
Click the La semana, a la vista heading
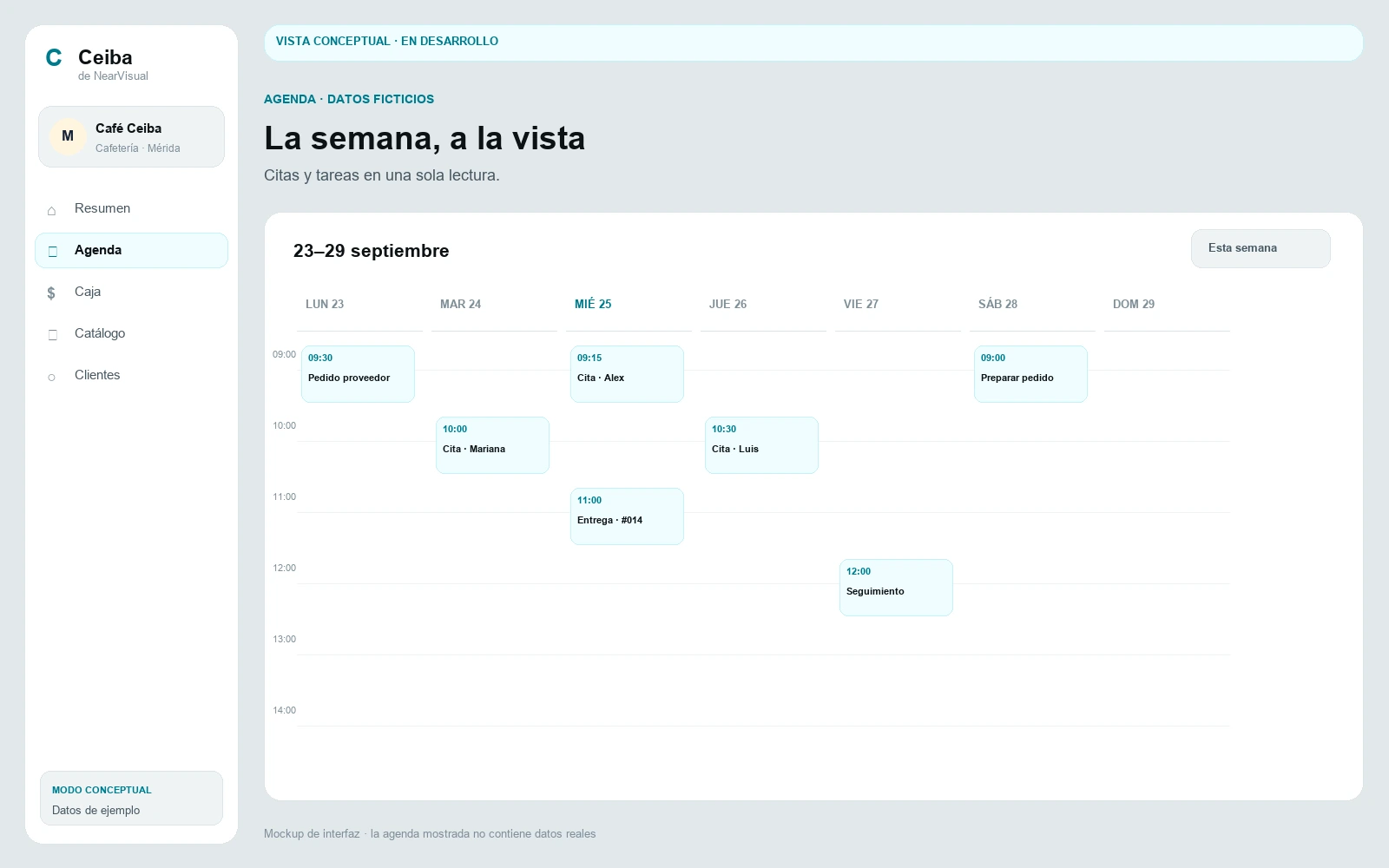[425, 138]
